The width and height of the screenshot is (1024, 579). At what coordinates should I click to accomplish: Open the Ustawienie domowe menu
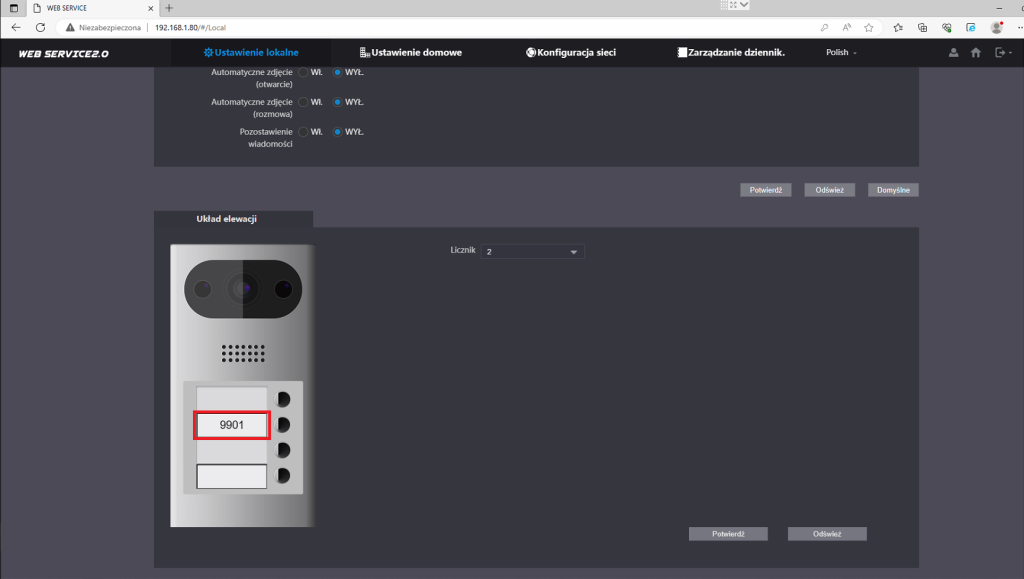point(411,53)
